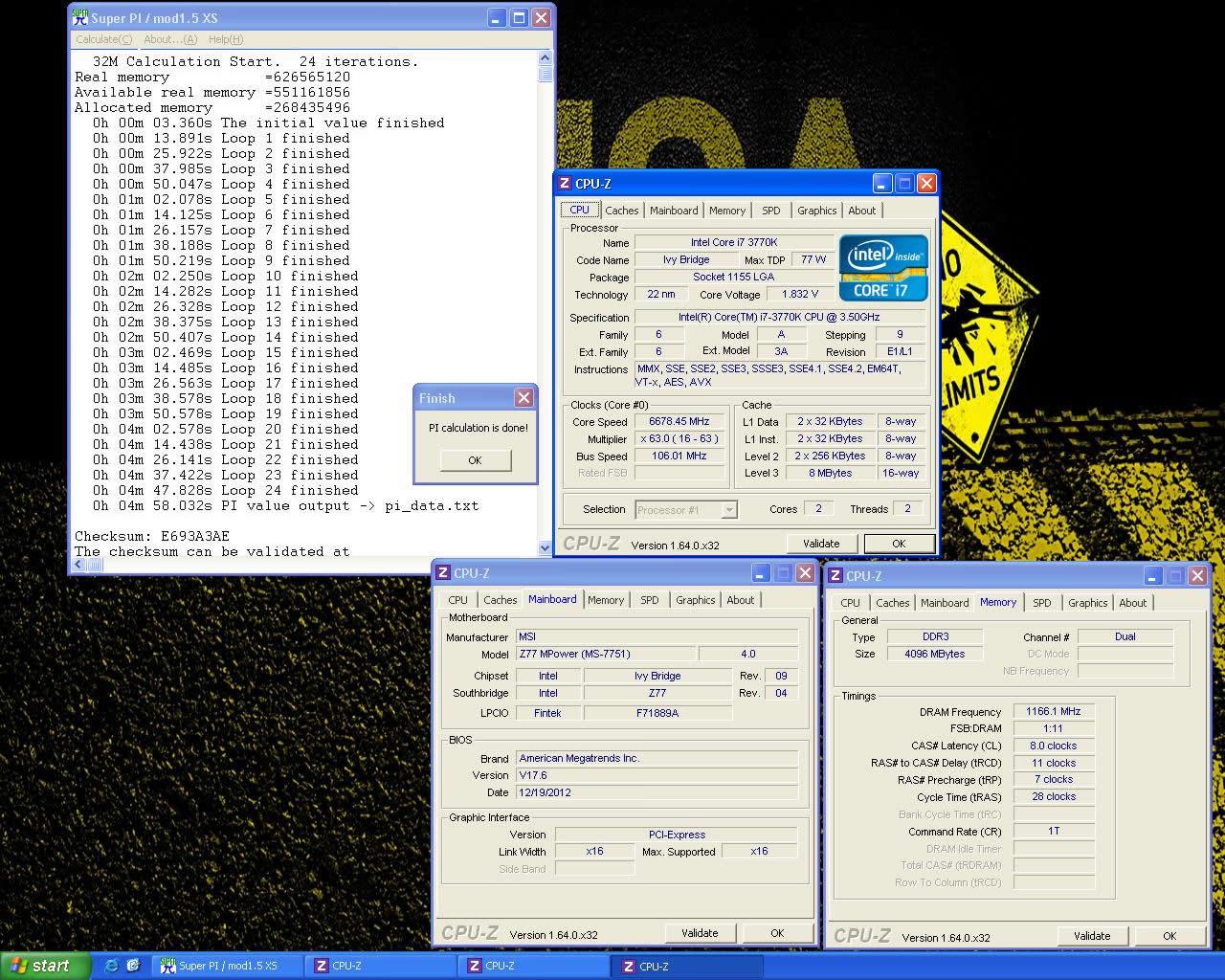This screenshot has width=1225, height=980.
Task: Click scroll-up arrow in Super PI output
Action: (x=546, y=57)
